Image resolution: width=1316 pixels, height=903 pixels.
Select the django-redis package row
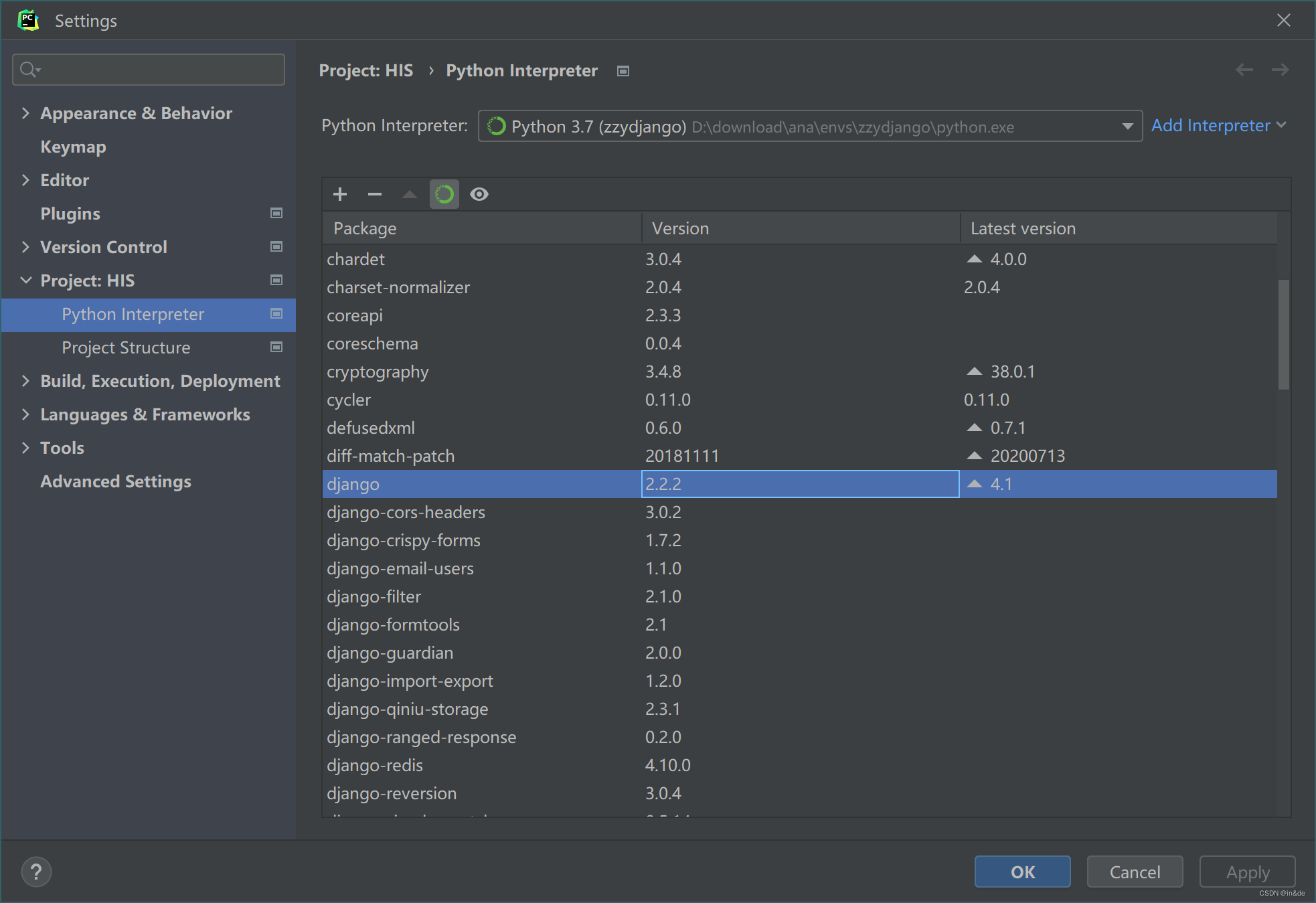point(800,765)
